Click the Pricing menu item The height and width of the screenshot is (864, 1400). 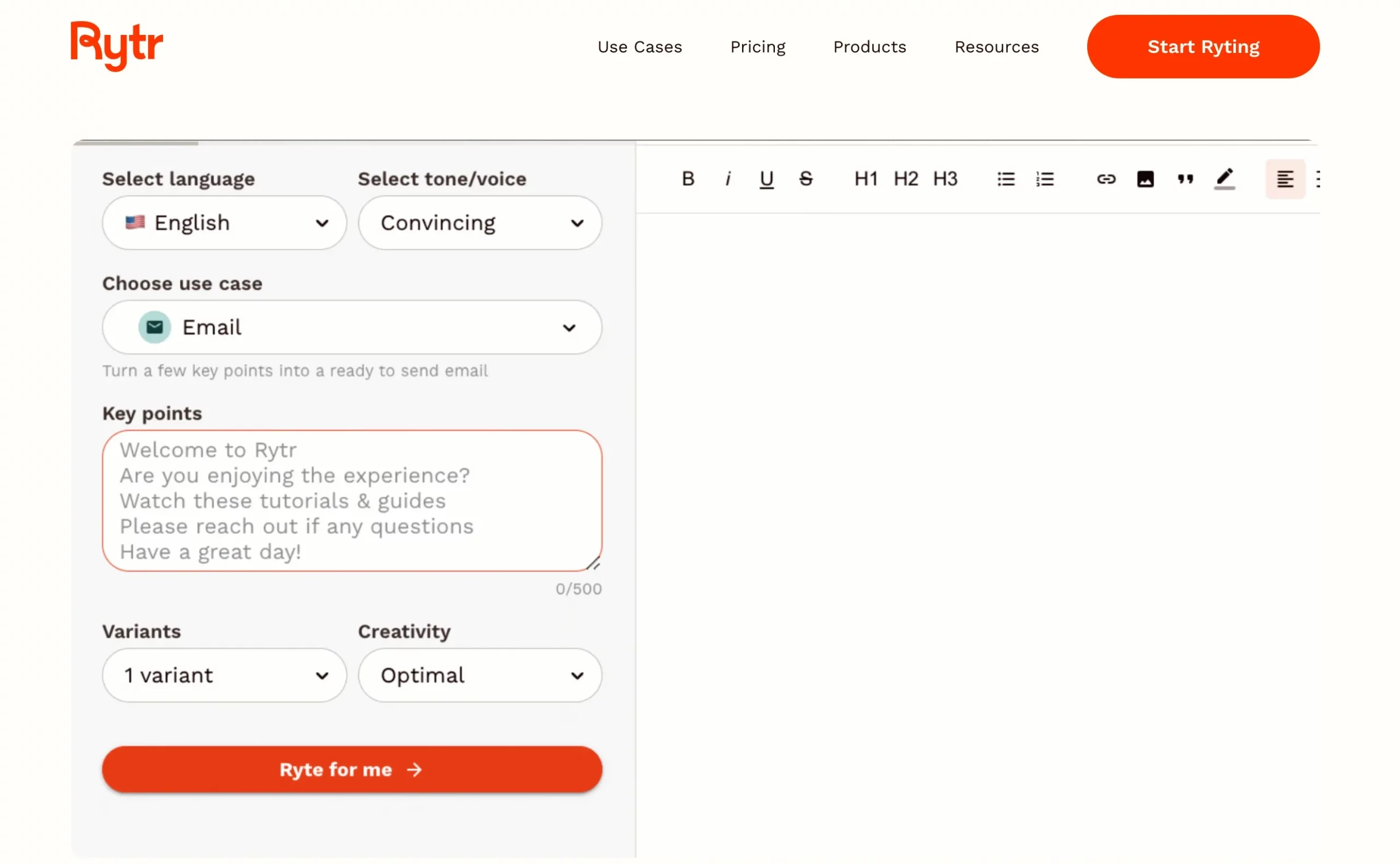point(758,47)
